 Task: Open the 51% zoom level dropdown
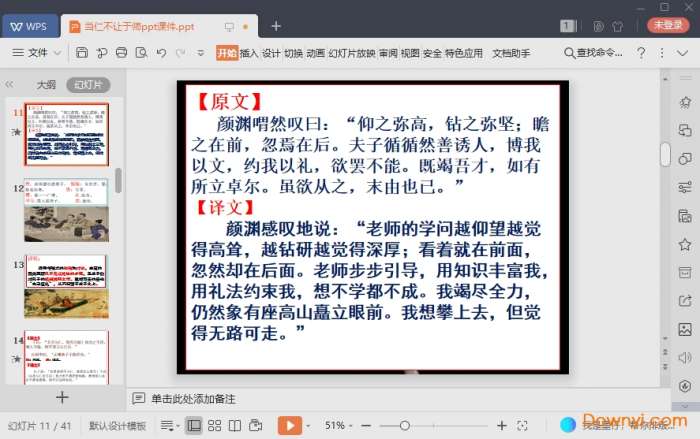click(338, 426)
